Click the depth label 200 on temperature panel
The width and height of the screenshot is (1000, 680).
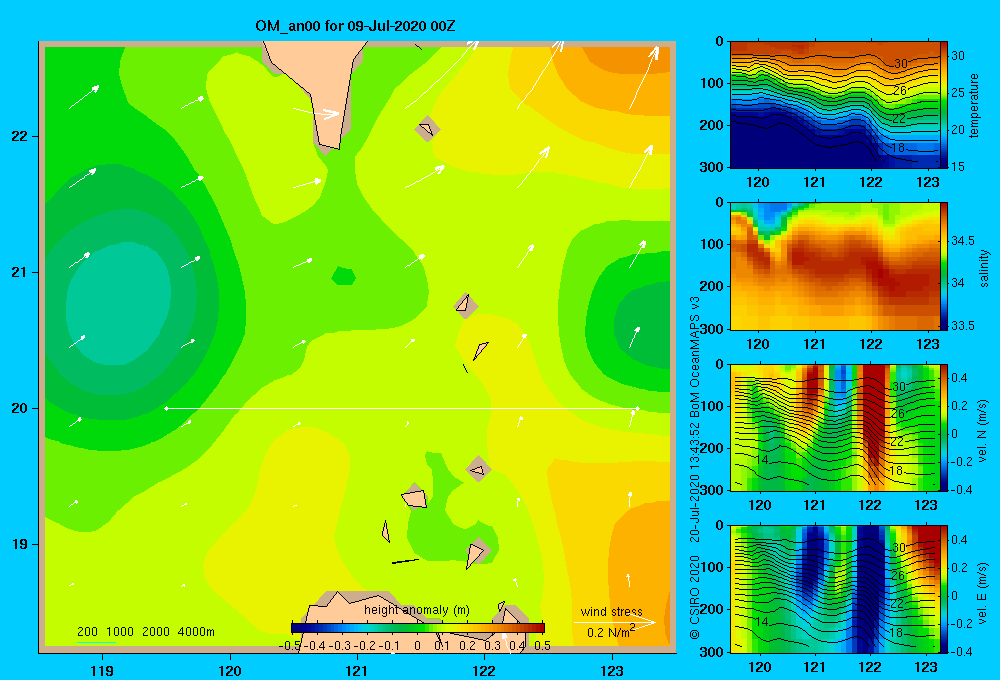[712, 126]
